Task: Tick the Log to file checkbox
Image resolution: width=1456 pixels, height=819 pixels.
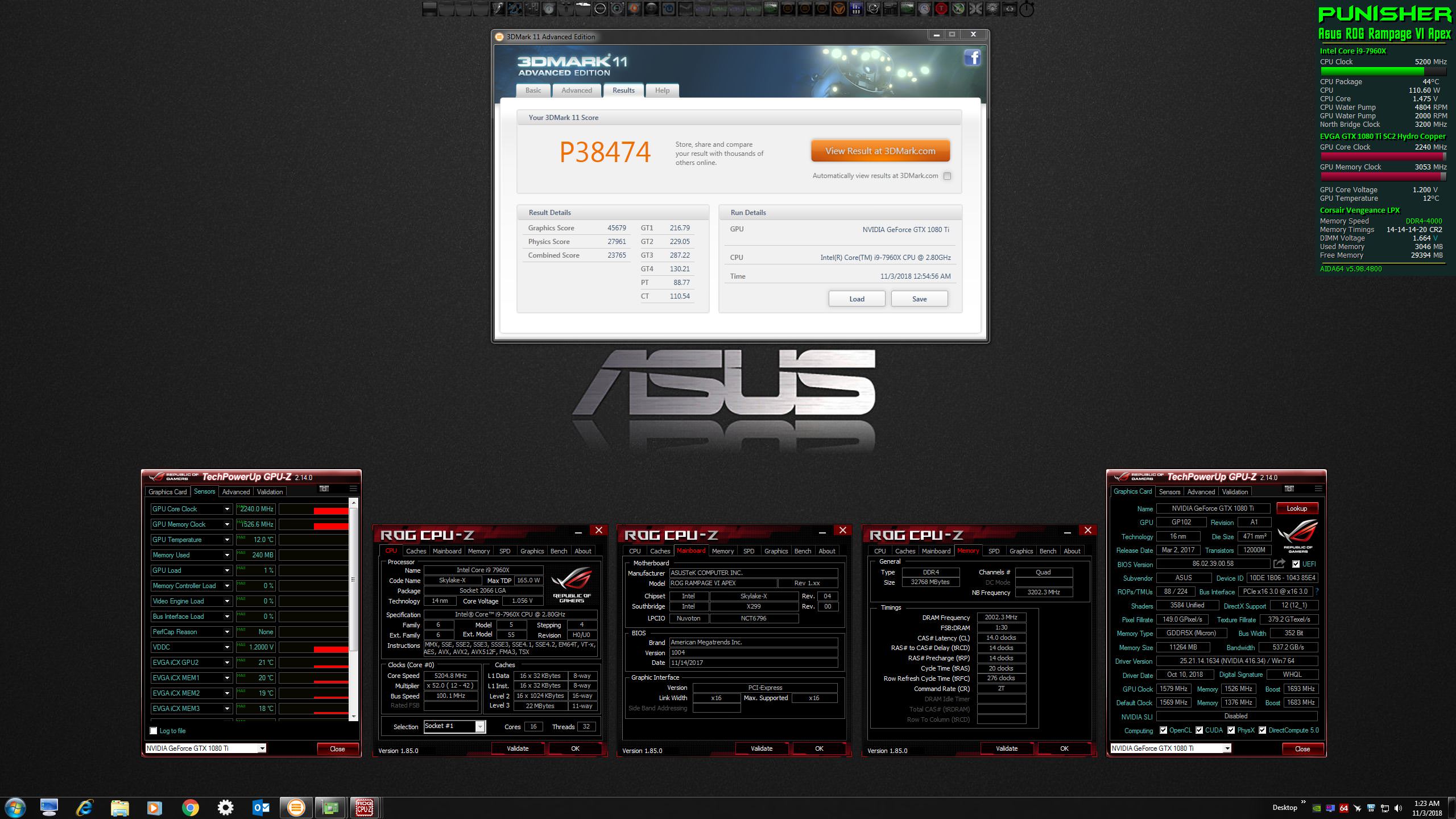Action: click(x=153, y=731)
